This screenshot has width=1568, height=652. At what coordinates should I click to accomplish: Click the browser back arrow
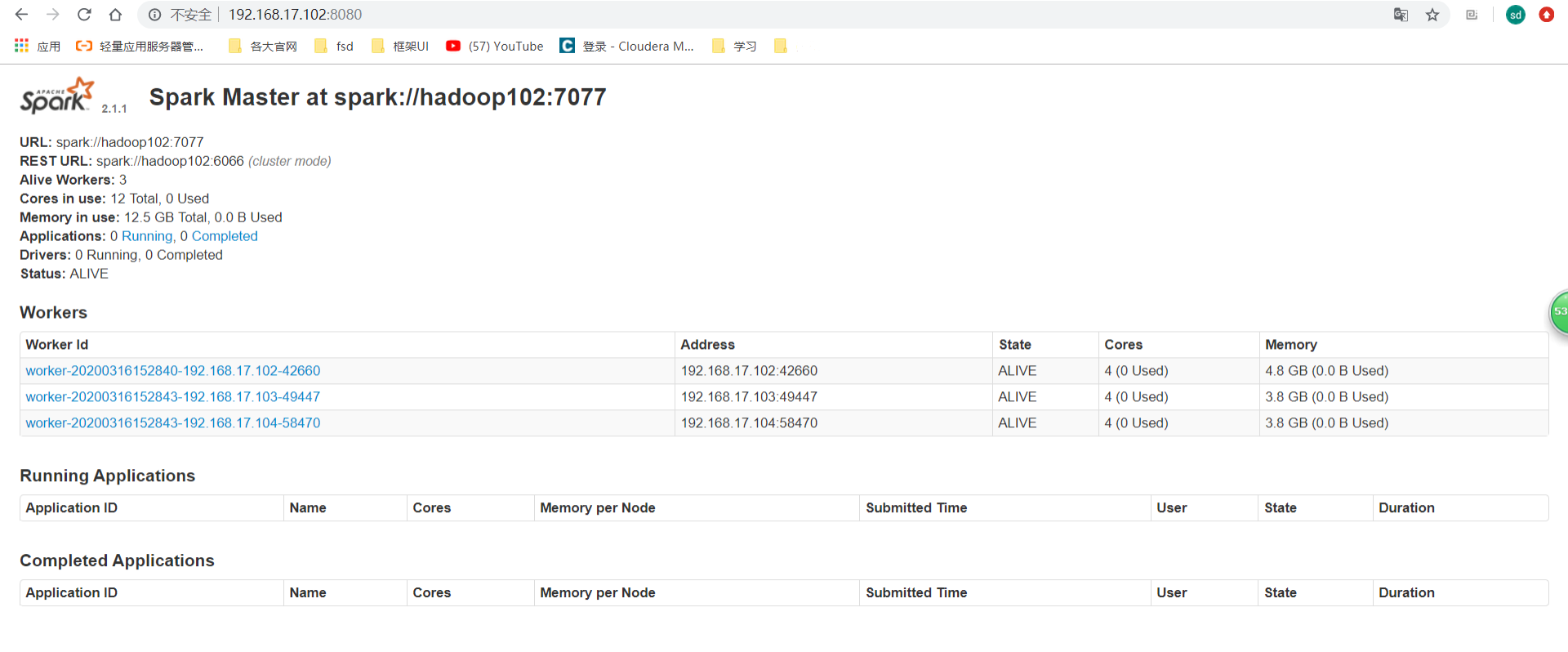coord(22,15)
